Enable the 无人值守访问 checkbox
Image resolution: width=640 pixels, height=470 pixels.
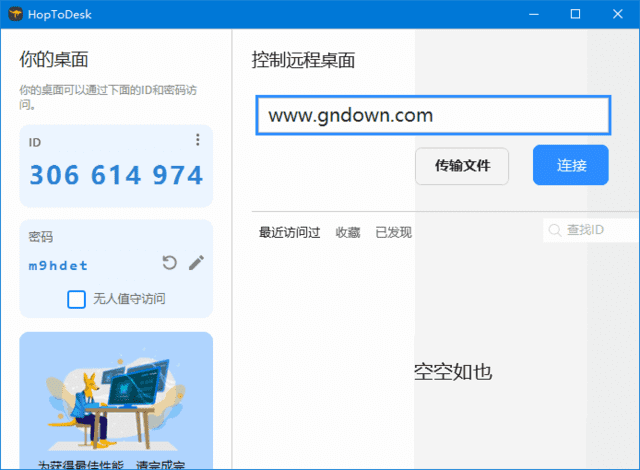[76, 299]
